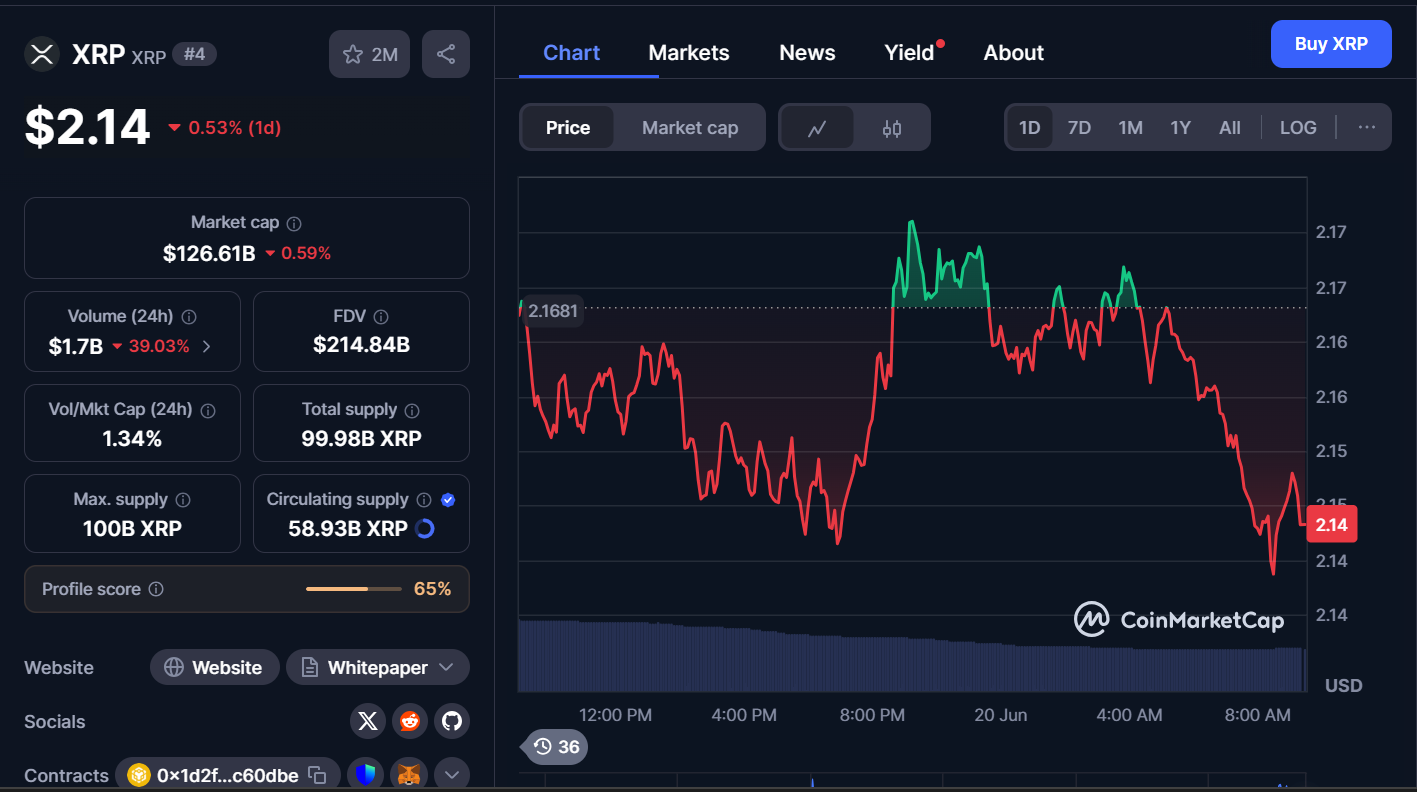Open the Markets tab

coord(689,53)
